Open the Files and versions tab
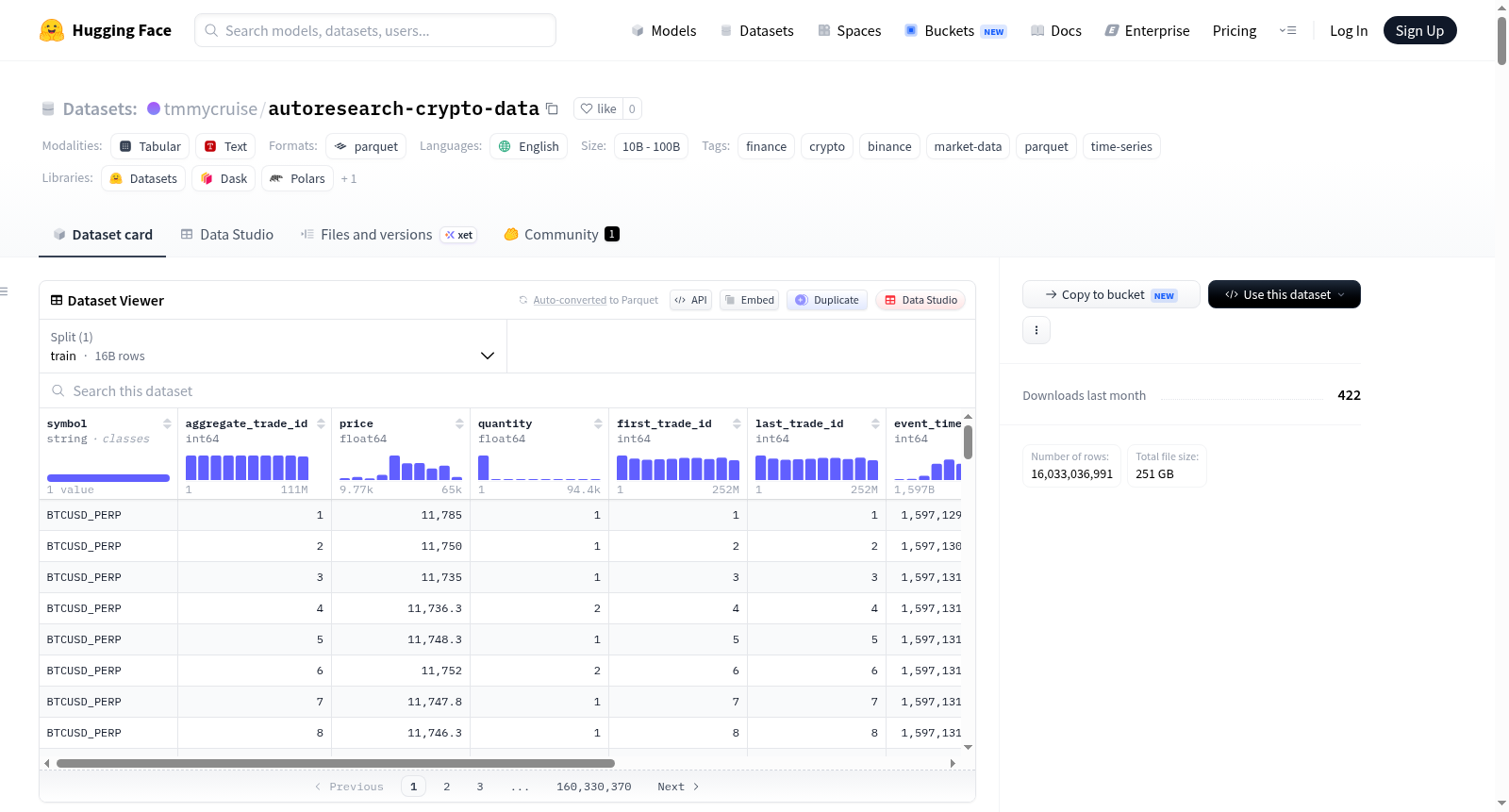 click(x=388, y=234)
